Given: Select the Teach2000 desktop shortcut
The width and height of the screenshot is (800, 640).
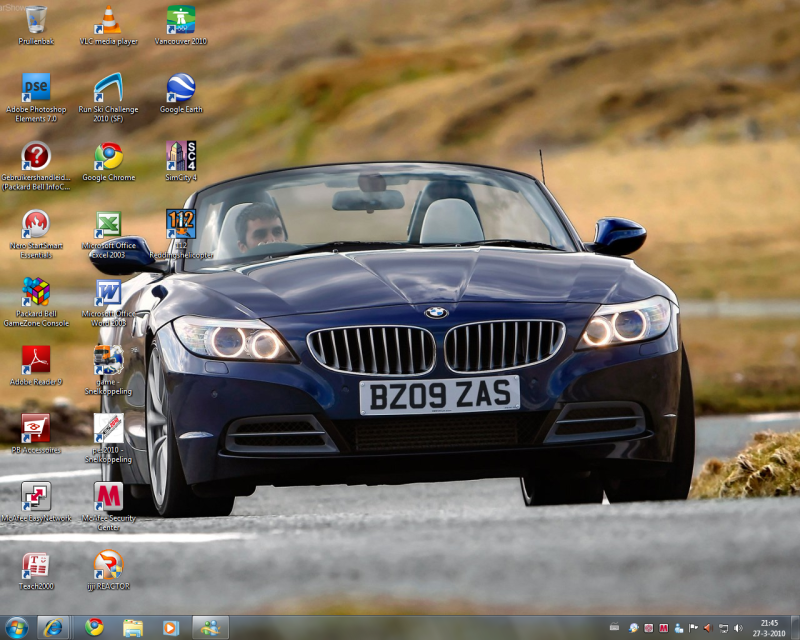Looking at the screenshot, I should [36, 570].
